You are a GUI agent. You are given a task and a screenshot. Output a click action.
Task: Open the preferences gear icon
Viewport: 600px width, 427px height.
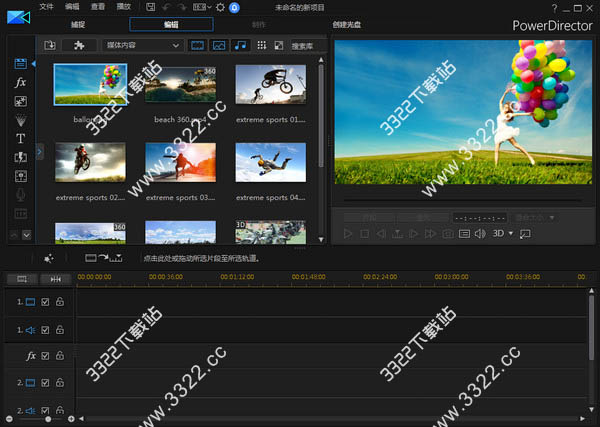[220, 7]
